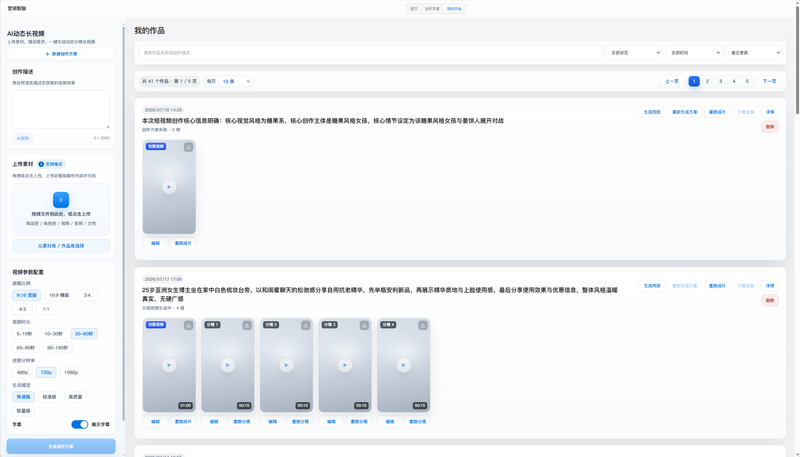Go to page 5
Viewport: 800px width, 457px height.
(x=747, y=81)
